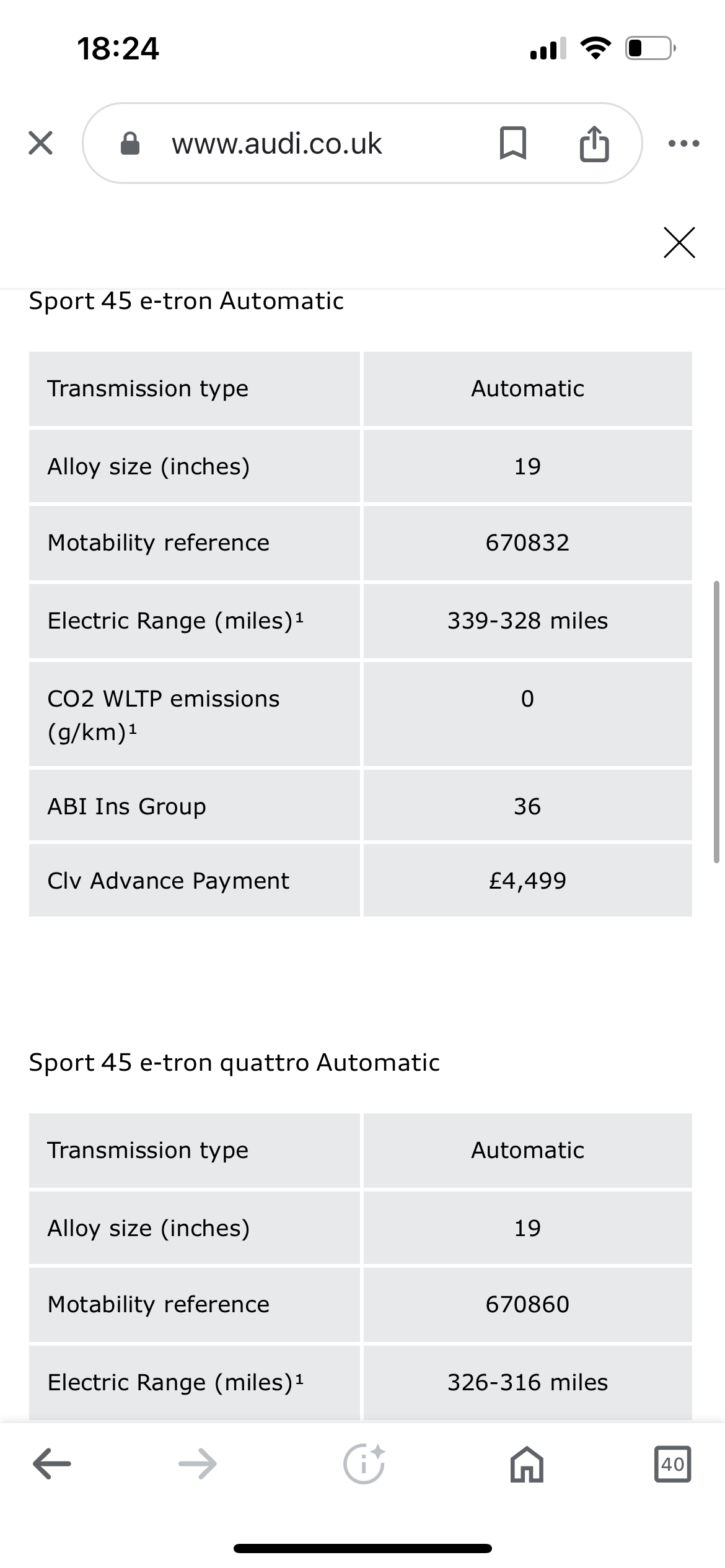Select the Motability reference 670860 value
725x1568 pixels.
[527, 1304]
